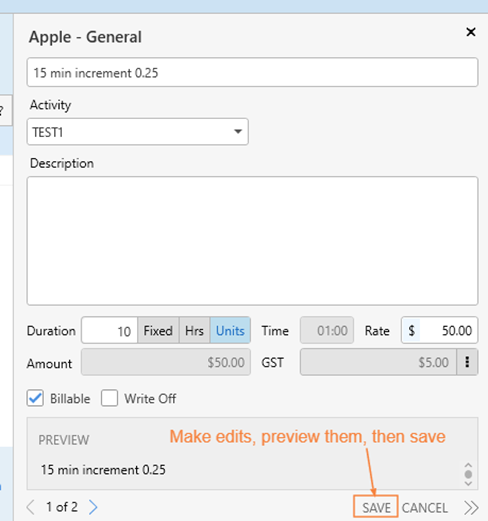Click preview scroll up arrow

[468, 465]
